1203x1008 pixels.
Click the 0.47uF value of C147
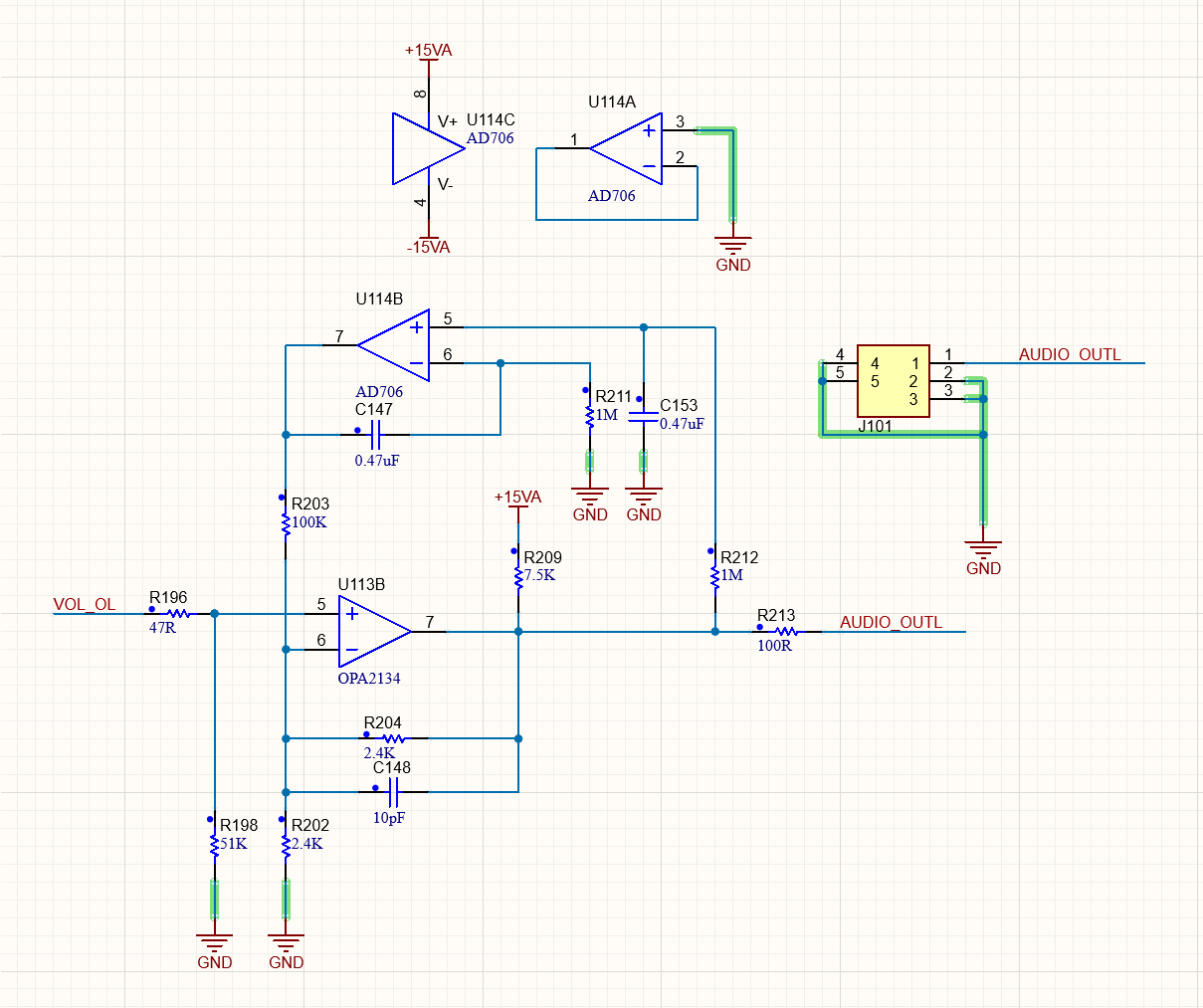click(377, 461)
